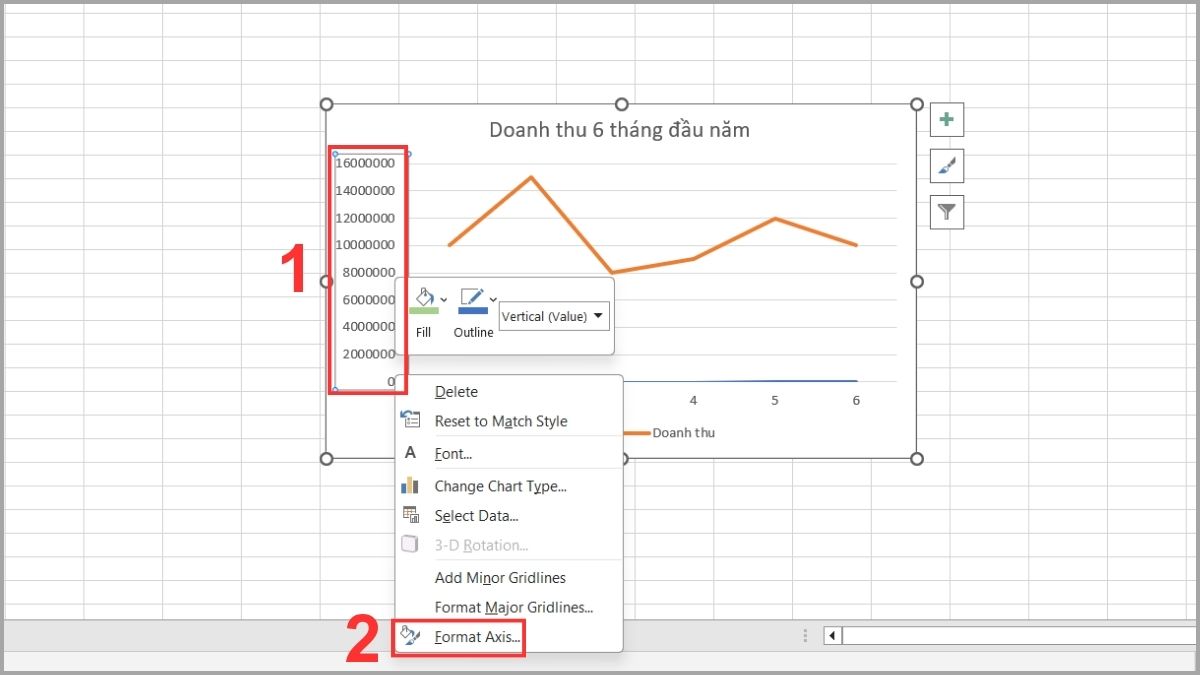Click the sheet tab splitter dots handle

(x=805, y=636)
